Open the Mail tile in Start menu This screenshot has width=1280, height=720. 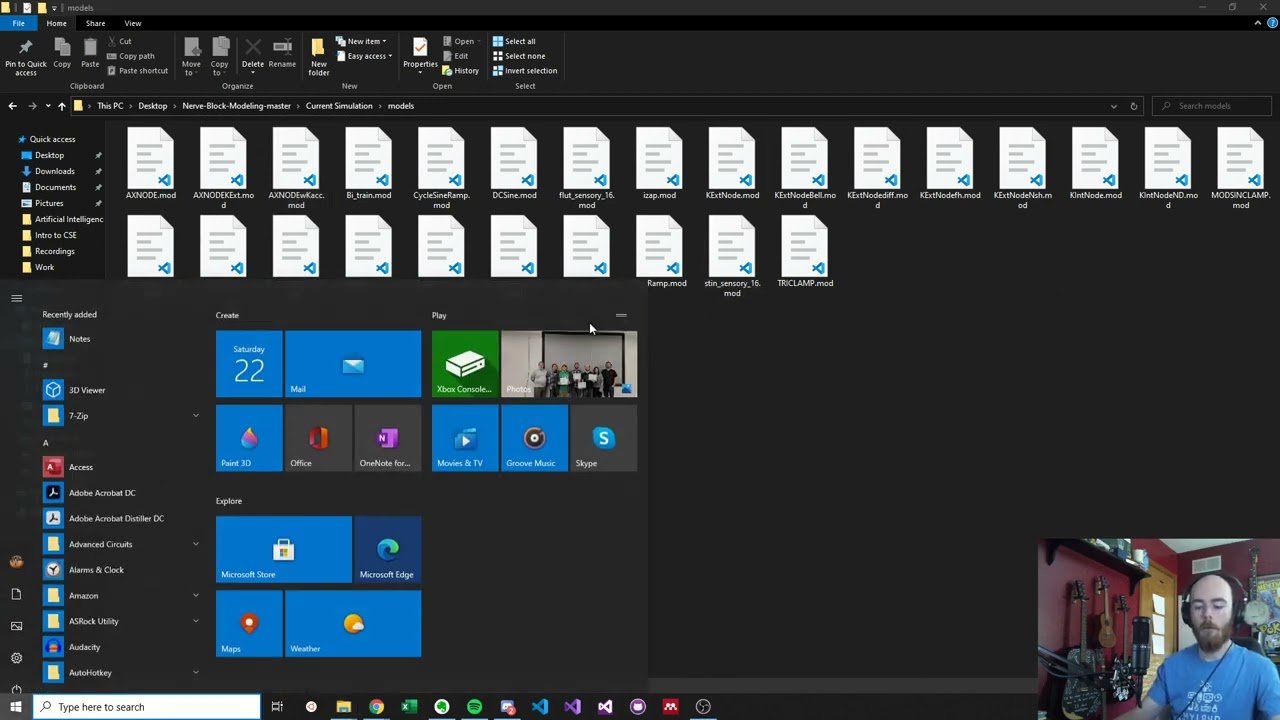point(353,364)
